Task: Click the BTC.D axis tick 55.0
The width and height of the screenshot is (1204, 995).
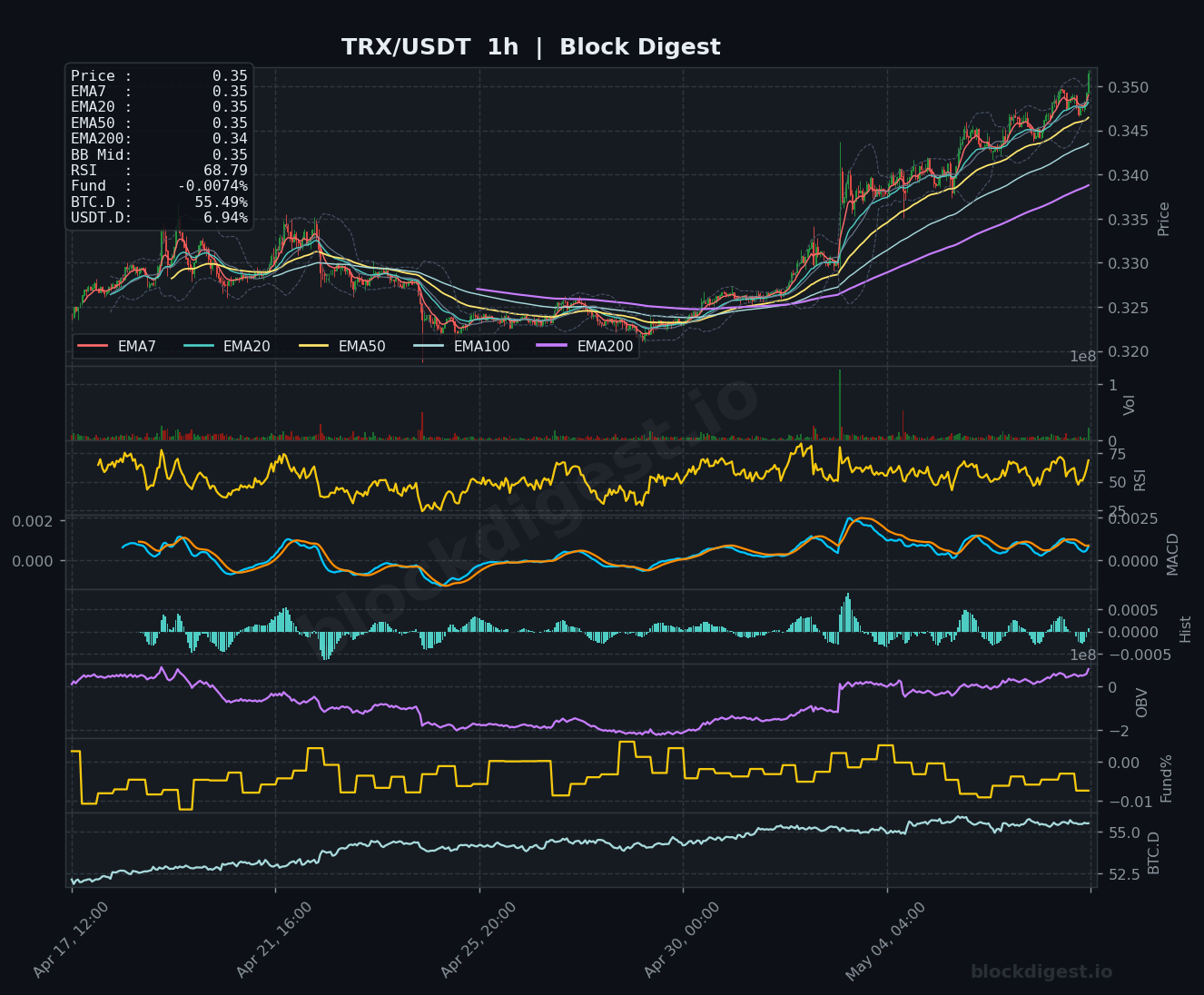Action: click(1124, 832)
